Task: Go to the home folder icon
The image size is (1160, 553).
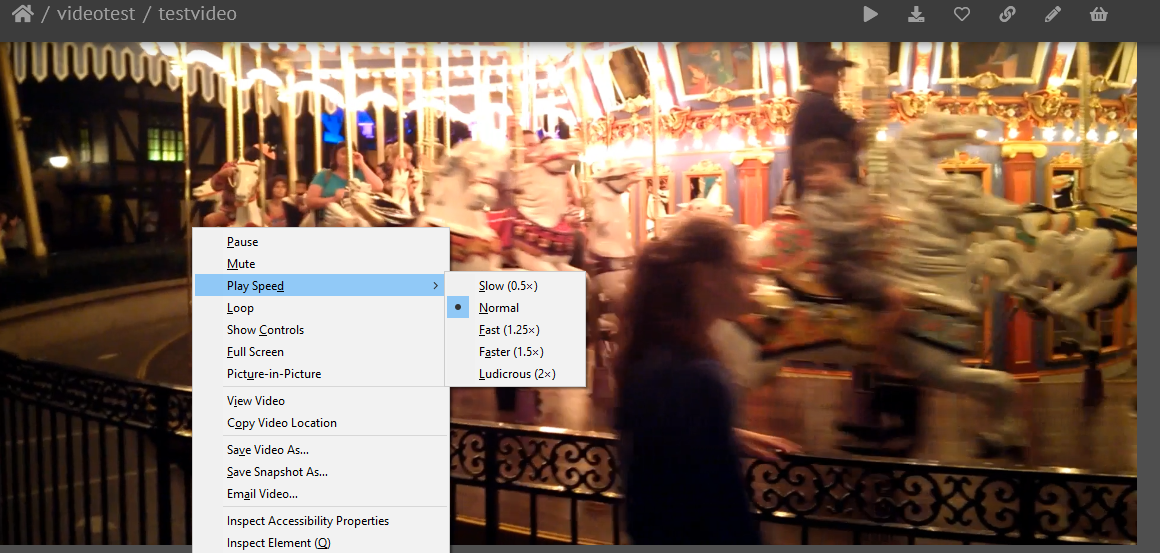Action: (x=23, y=14)
